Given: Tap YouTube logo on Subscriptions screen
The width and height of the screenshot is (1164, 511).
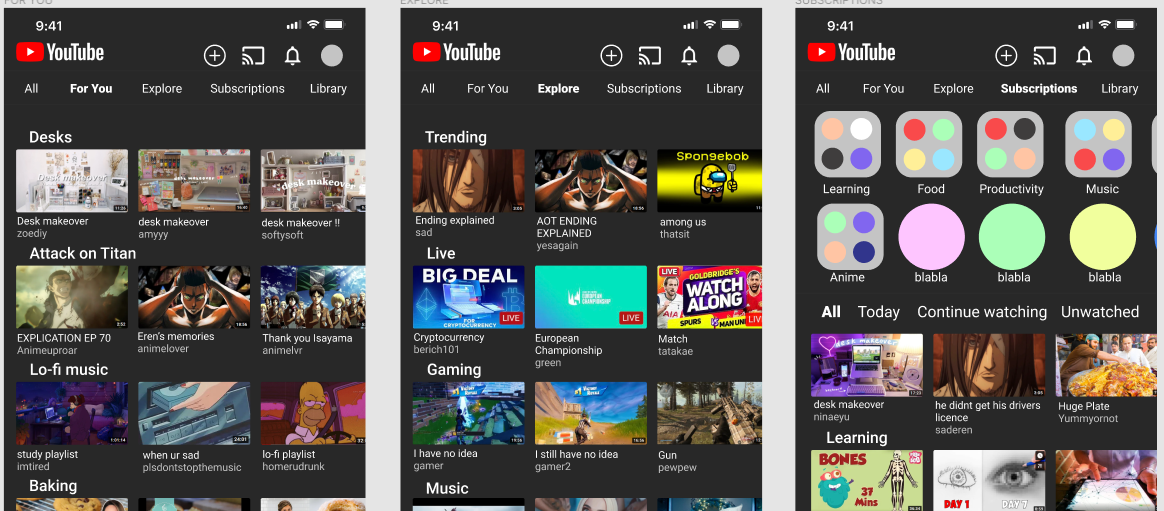Looking at the screenshot, I should coord(851,52).
